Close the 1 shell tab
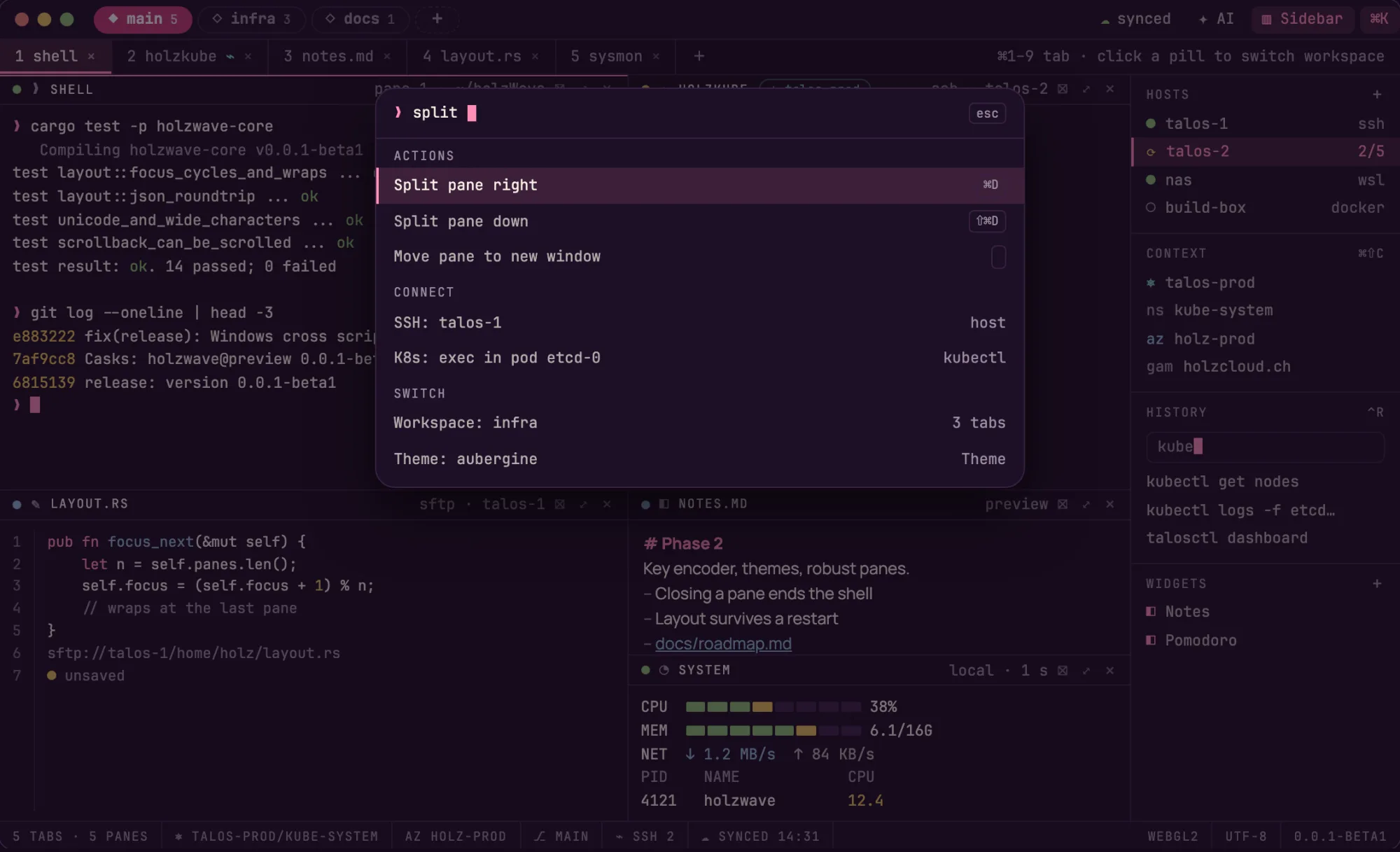Viewport: 1400px width, 852px height. (91, 56)
